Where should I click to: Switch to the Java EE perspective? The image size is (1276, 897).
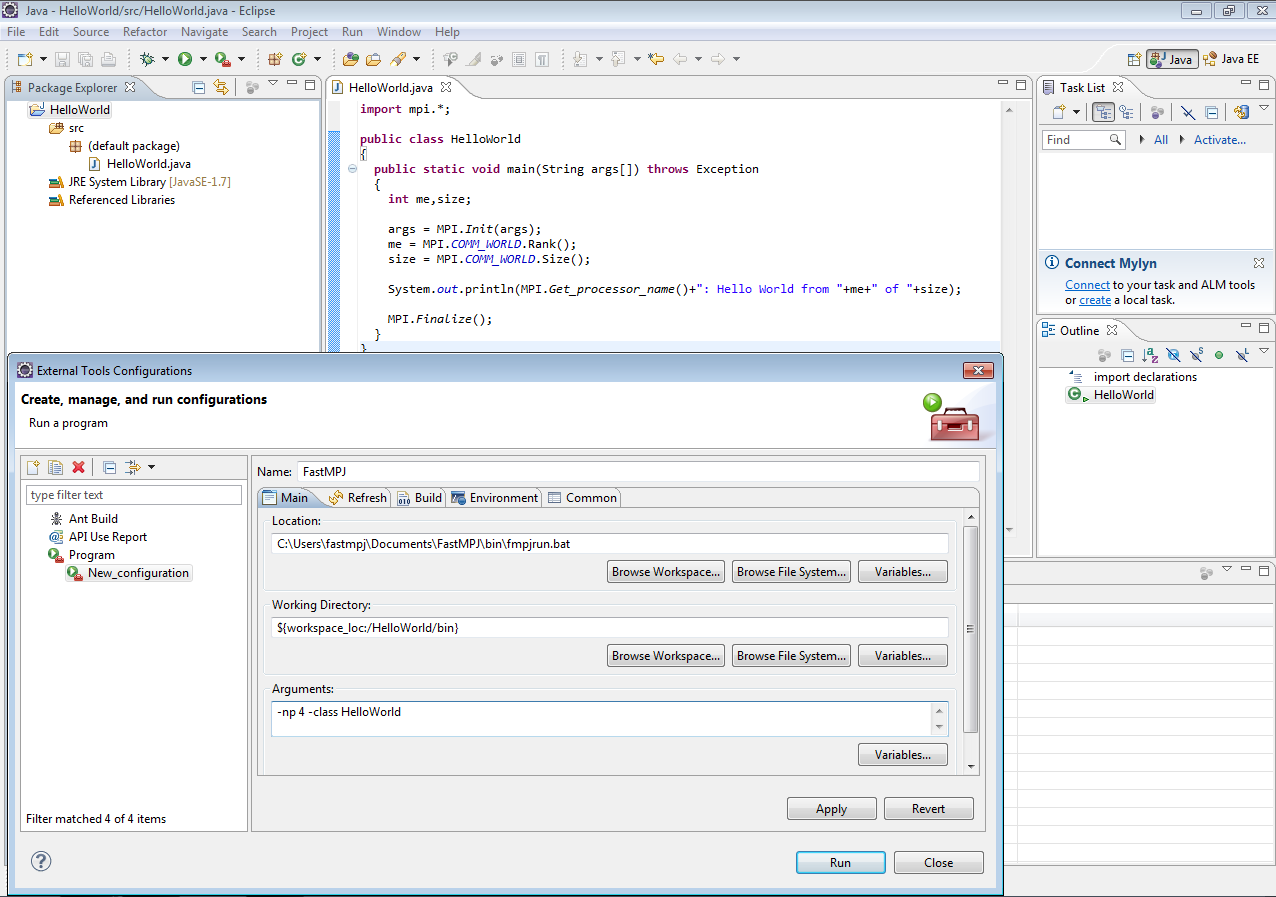tap(1231, 59)
